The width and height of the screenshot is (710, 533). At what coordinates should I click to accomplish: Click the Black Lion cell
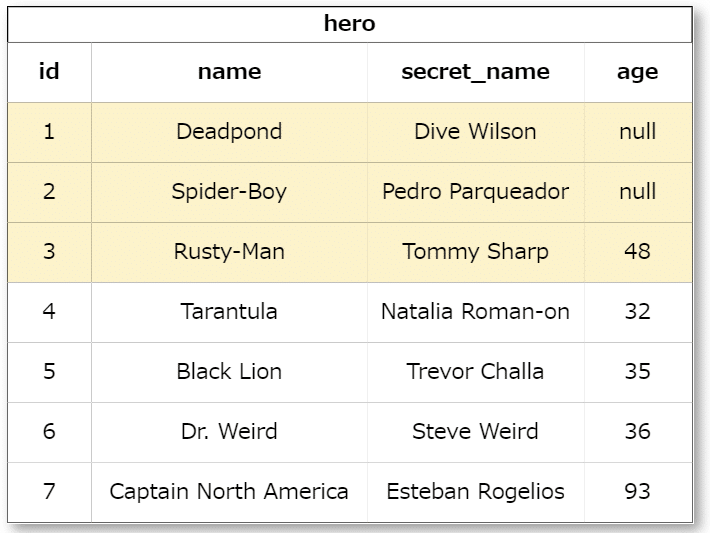pos(229,371)
